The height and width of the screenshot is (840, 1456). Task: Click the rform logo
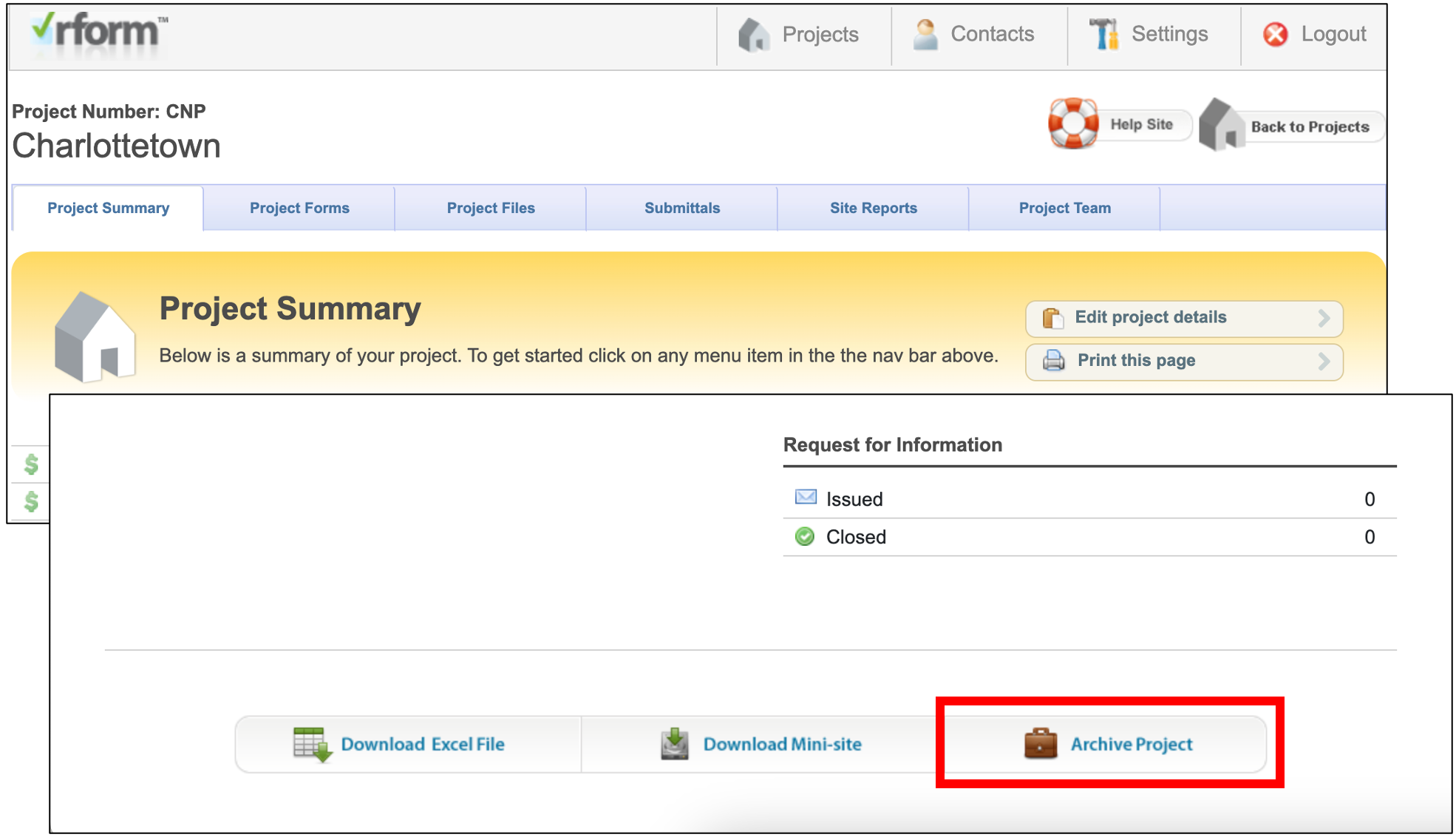coord(100,32)
